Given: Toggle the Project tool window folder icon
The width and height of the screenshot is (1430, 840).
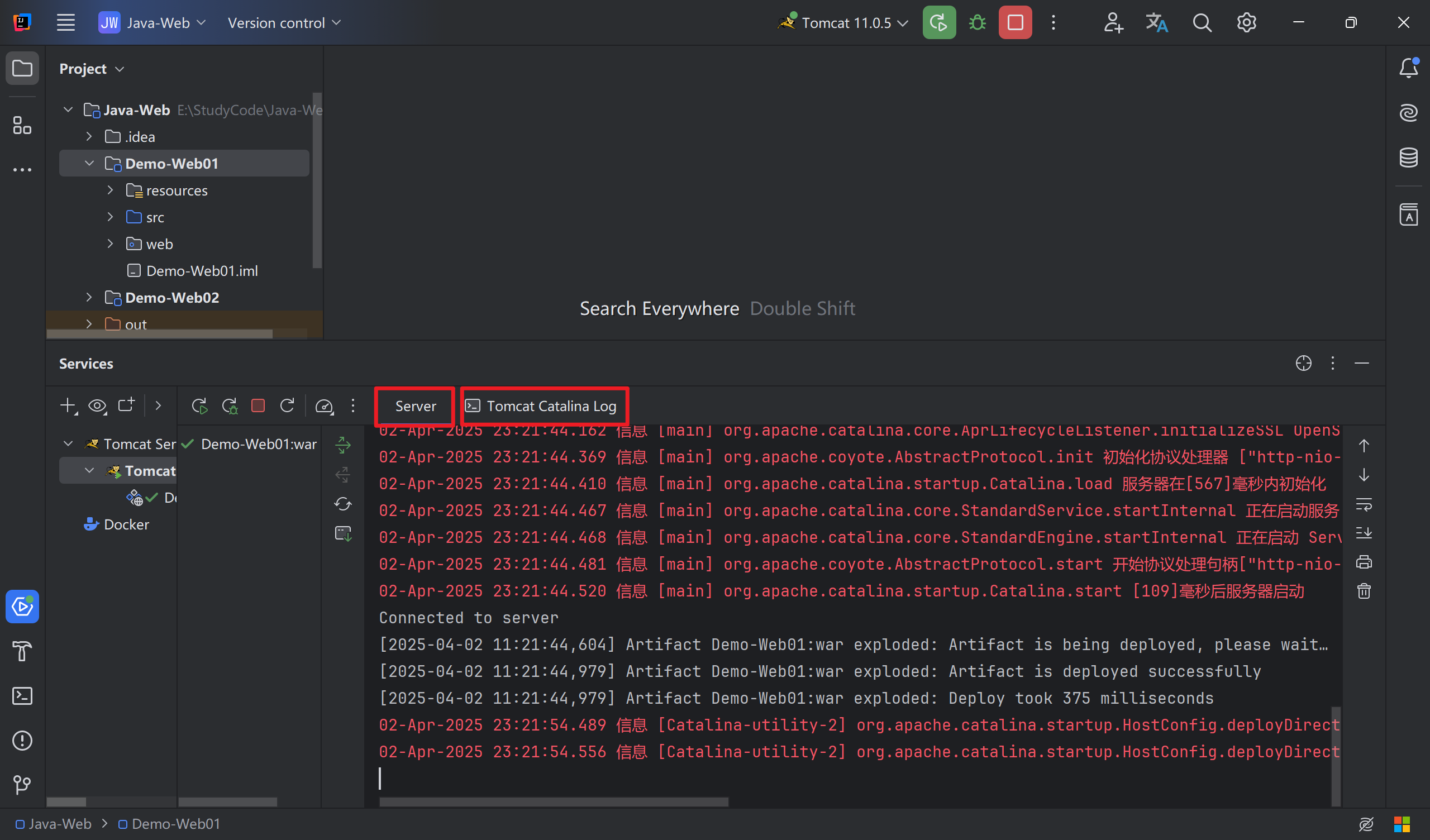Looking at the screenshot, I should click(22, 69).
